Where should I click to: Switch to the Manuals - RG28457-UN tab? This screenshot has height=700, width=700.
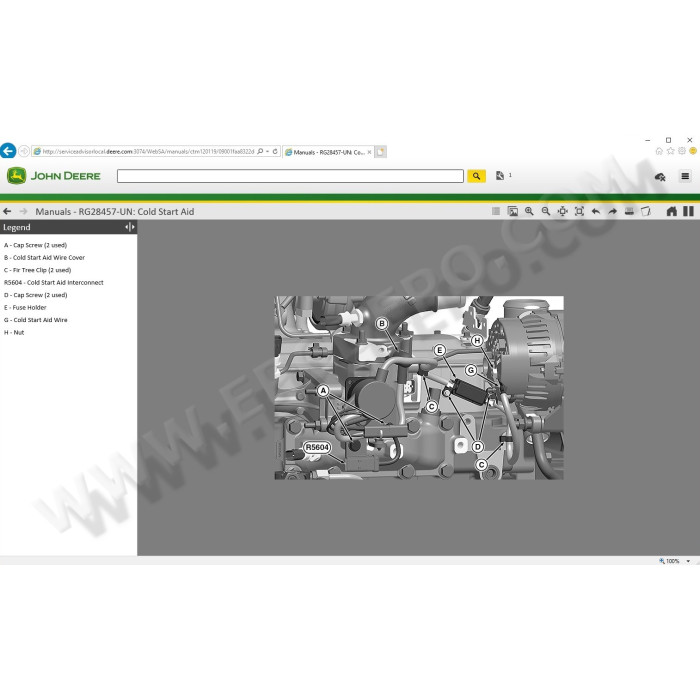(328, 152)
